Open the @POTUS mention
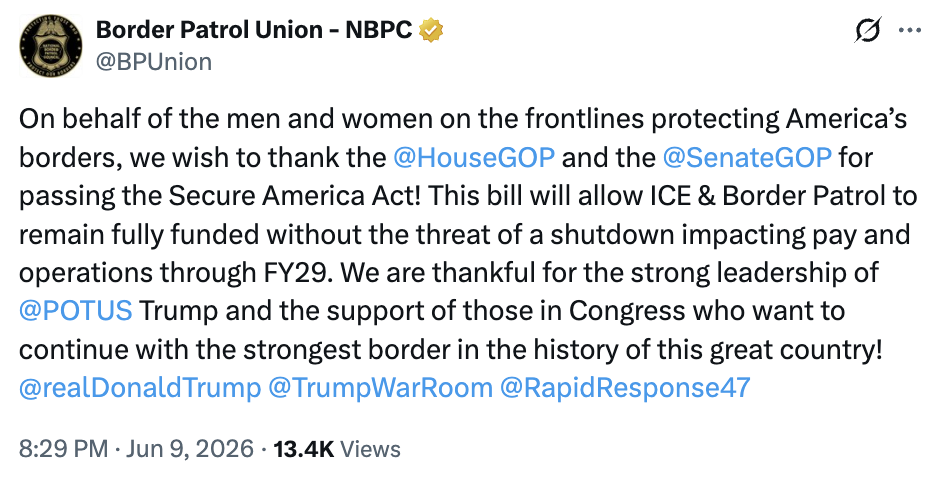Viewport: 948px width, 480px height. [x=76, y=311]
